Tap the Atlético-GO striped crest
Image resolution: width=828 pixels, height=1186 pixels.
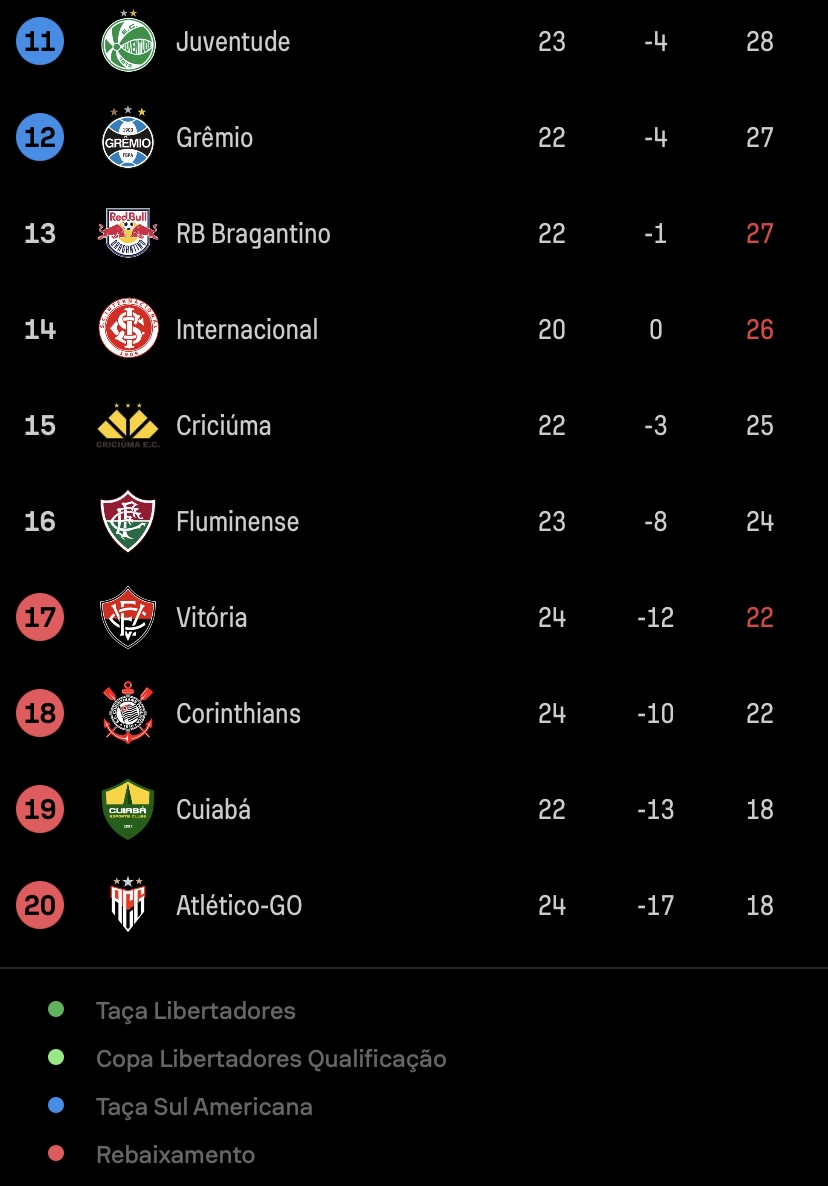[128, 905]
